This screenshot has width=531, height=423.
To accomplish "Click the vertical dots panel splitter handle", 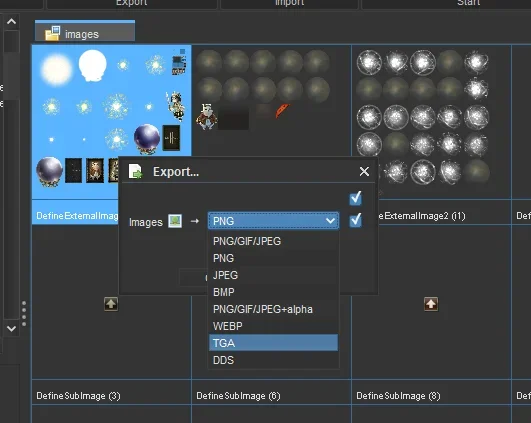I will 24,314.
